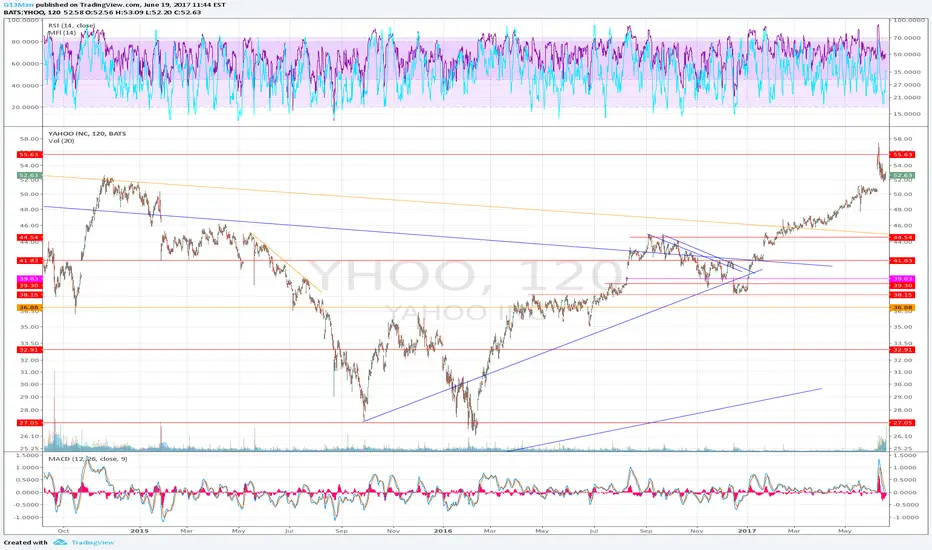
Task: Click the green 52.63 last-price tag on right scale
Action: (902, 175)
